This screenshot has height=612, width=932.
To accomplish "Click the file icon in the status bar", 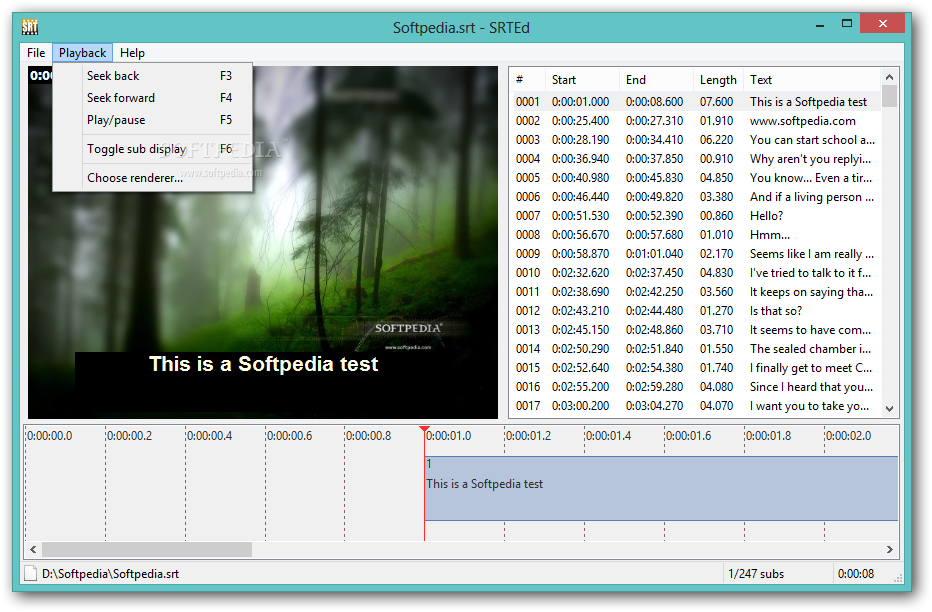I will tap(30, 574).
